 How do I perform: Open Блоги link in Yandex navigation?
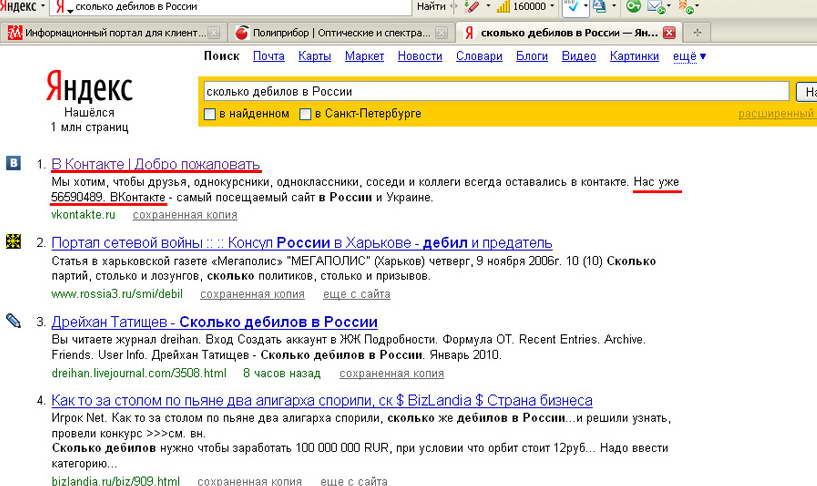click(532, 56)
